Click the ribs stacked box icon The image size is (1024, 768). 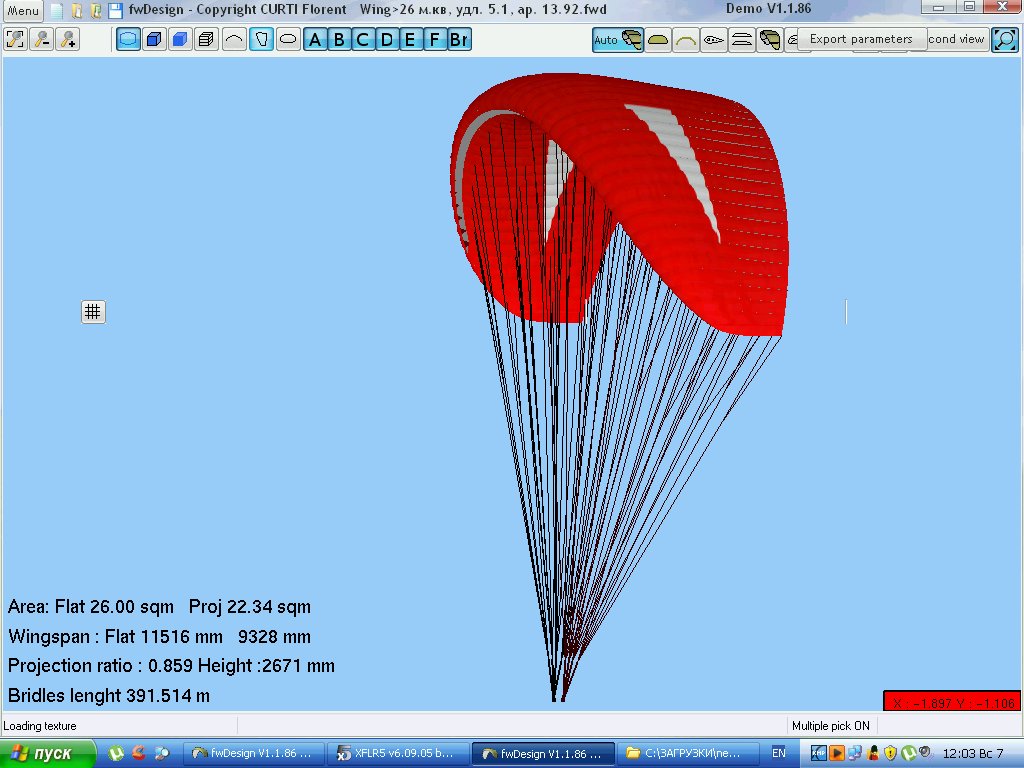[206, 40]
